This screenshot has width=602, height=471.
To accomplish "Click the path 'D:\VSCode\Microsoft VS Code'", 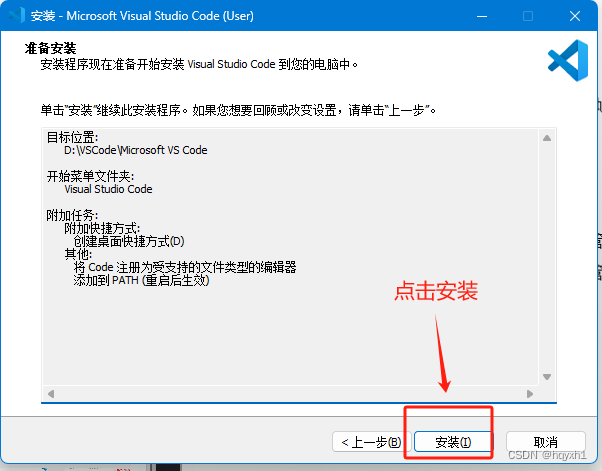I will pos(136,150).
